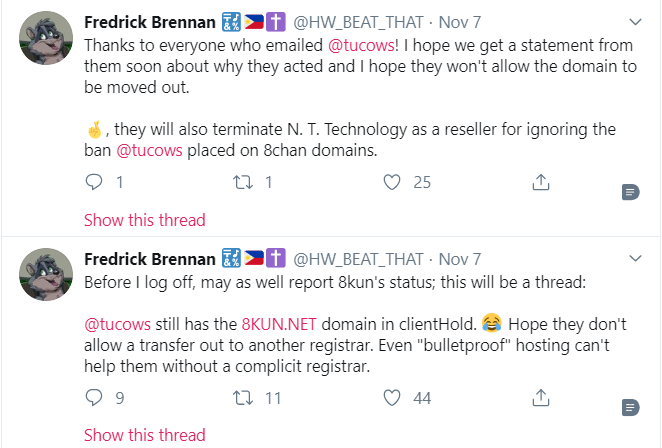
Task: Like the tweet with 44 likes
Action: pyautogui.click(x=393, y=397)
